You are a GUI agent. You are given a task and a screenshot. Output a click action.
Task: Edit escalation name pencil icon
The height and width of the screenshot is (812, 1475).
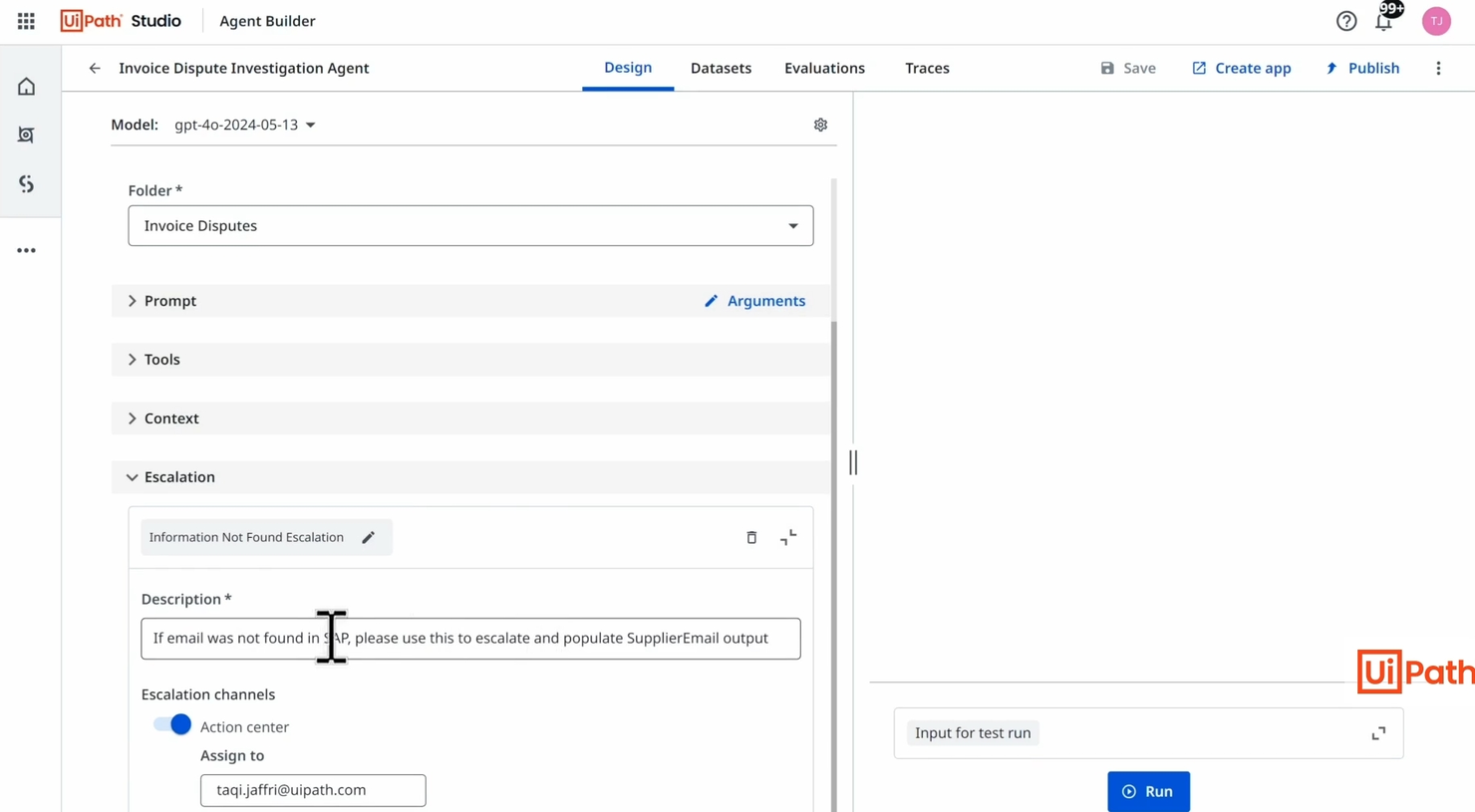(369, 537)
